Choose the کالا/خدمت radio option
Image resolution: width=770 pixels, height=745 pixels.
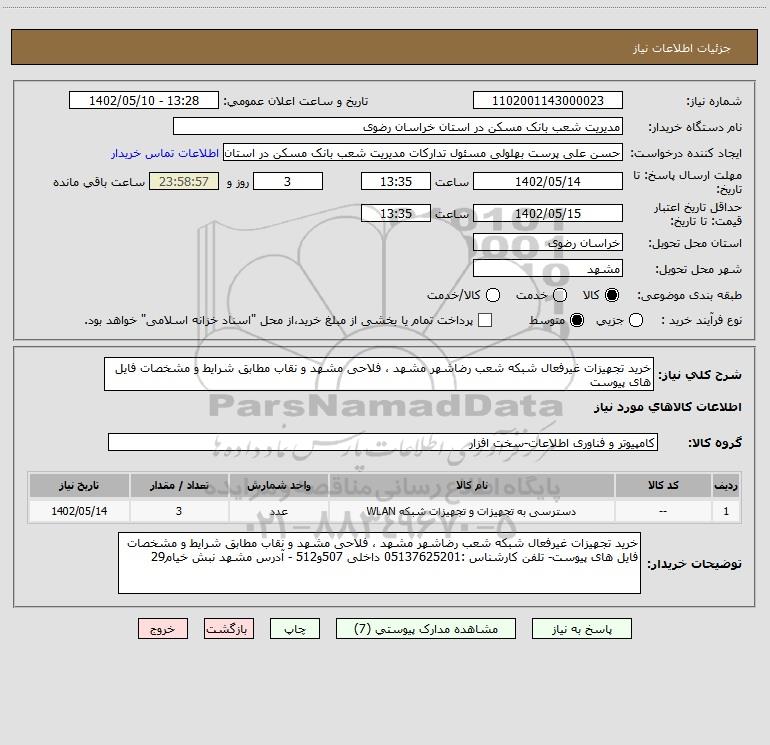[493, 295]
